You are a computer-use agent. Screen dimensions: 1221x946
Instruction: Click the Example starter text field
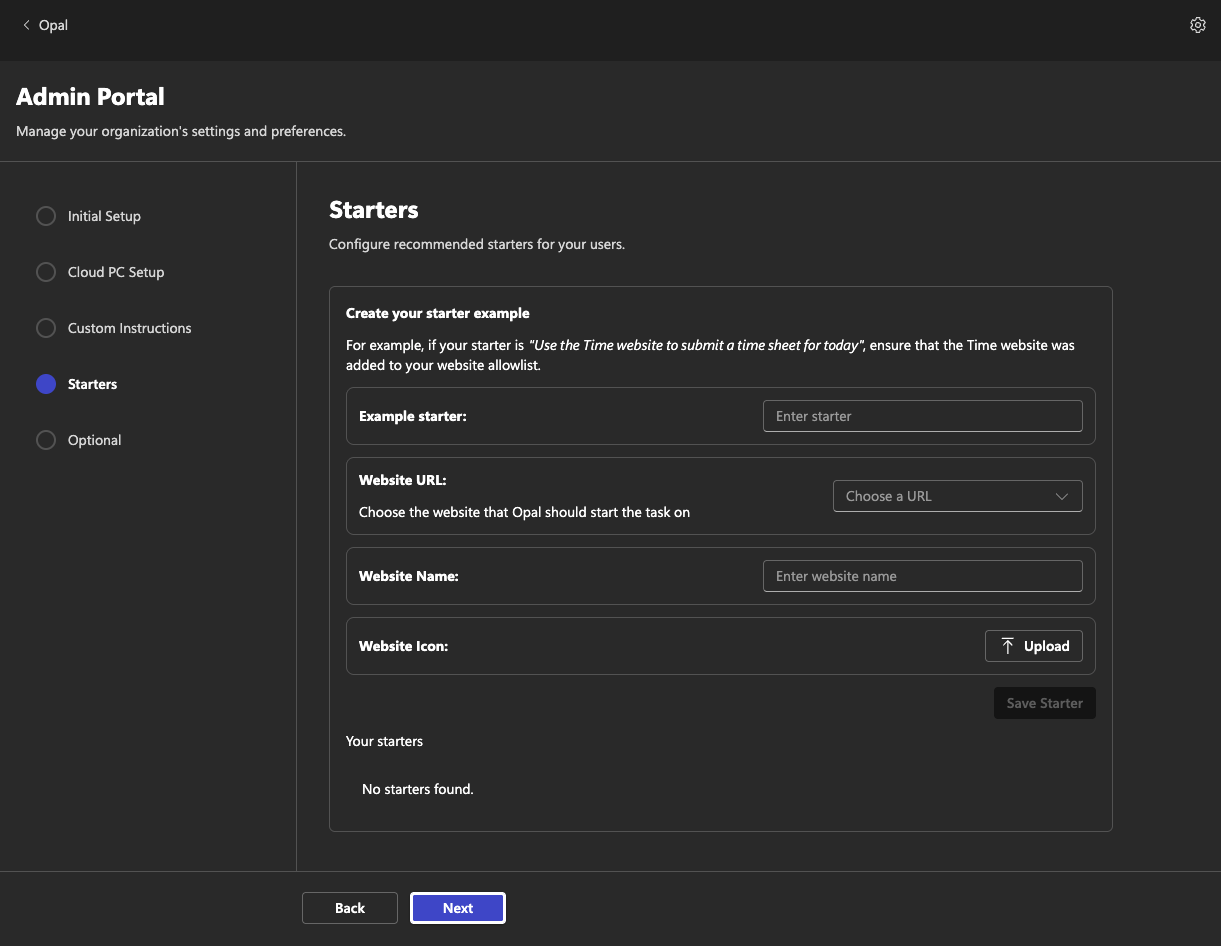pyautogui.click(x=922, y=416)
